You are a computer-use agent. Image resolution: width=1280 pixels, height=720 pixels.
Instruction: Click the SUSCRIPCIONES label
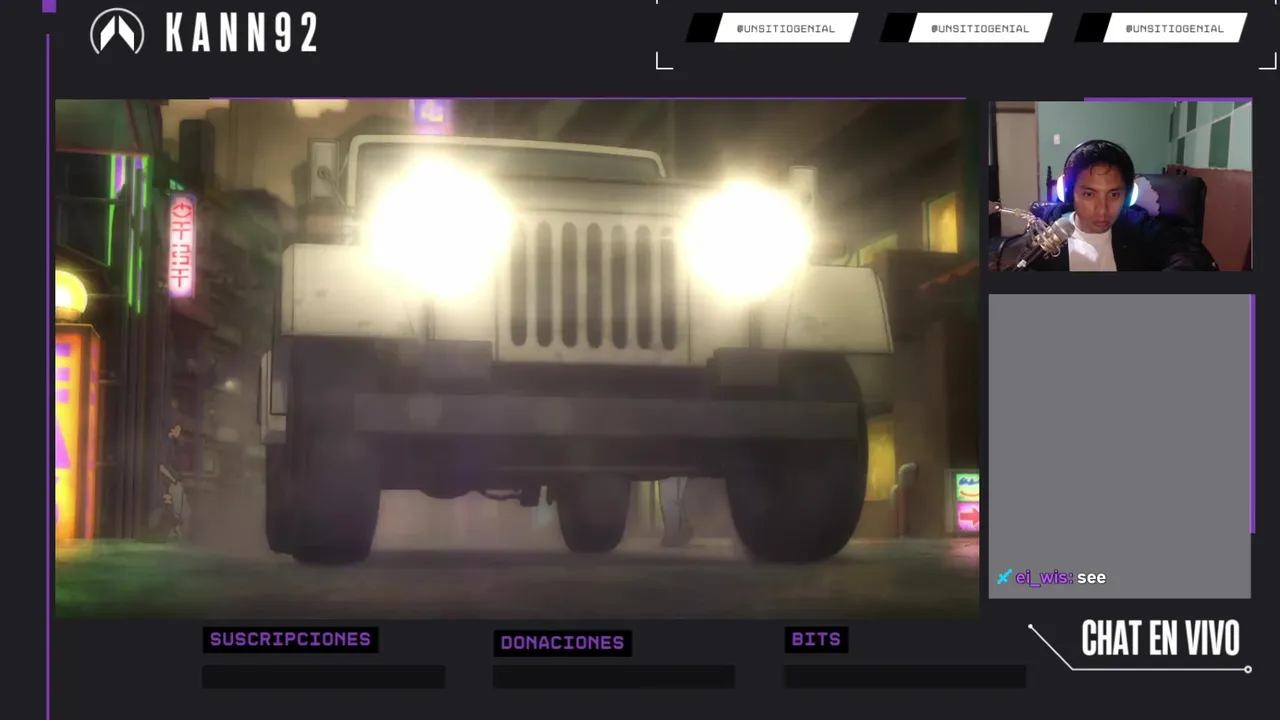[x=290, y=640]
